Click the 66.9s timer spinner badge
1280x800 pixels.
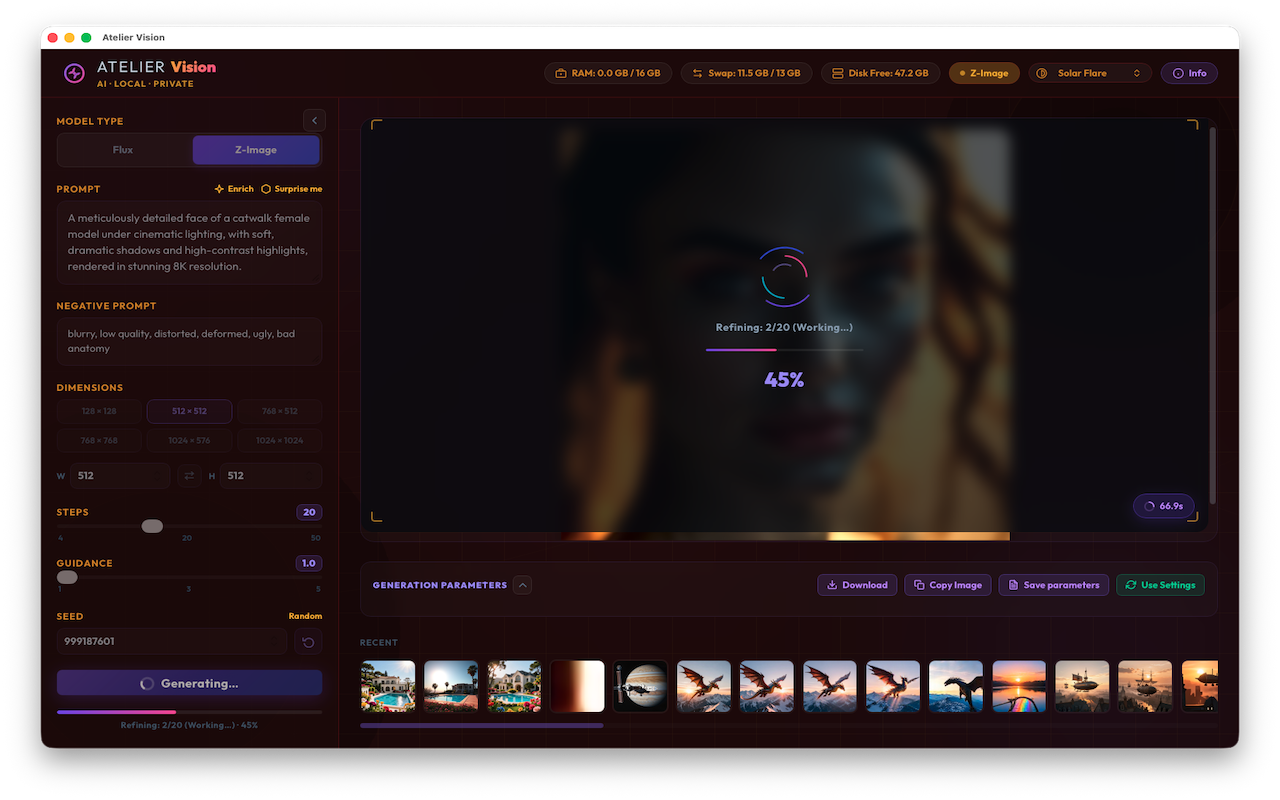1164,506
